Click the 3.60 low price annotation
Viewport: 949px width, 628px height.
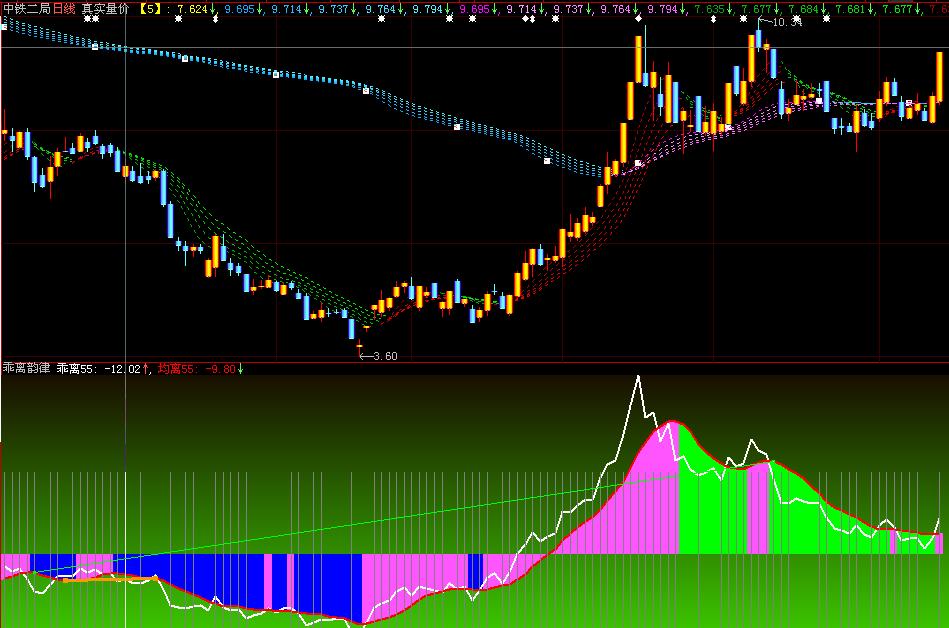pos(382,355)
